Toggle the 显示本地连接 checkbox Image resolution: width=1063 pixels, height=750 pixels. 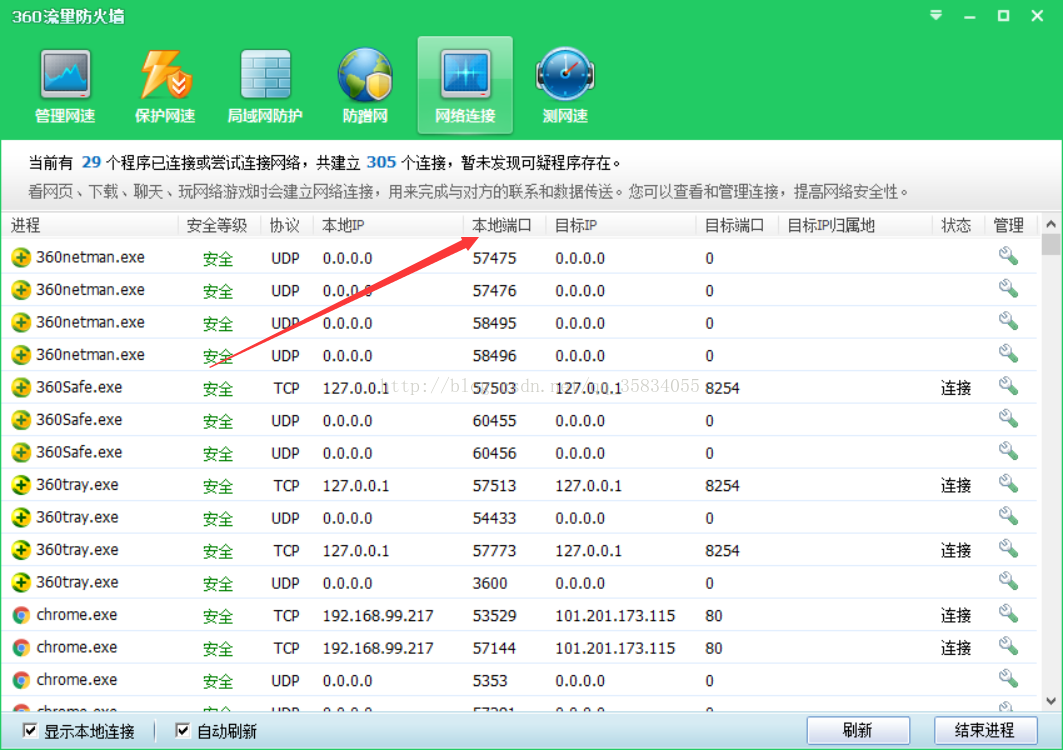click(x=31, y=731)
